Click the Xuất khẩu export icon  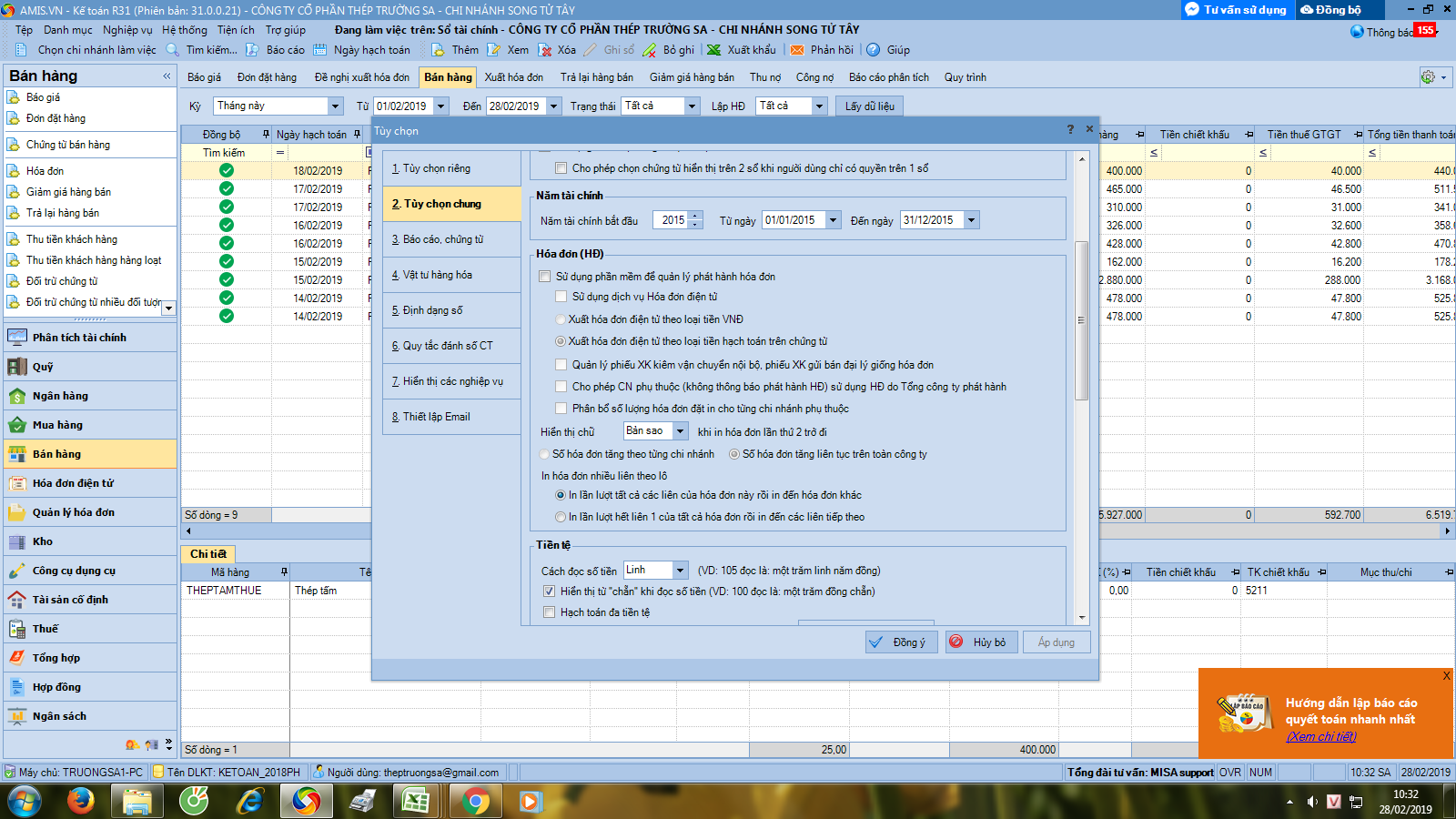tap(714, 50)
